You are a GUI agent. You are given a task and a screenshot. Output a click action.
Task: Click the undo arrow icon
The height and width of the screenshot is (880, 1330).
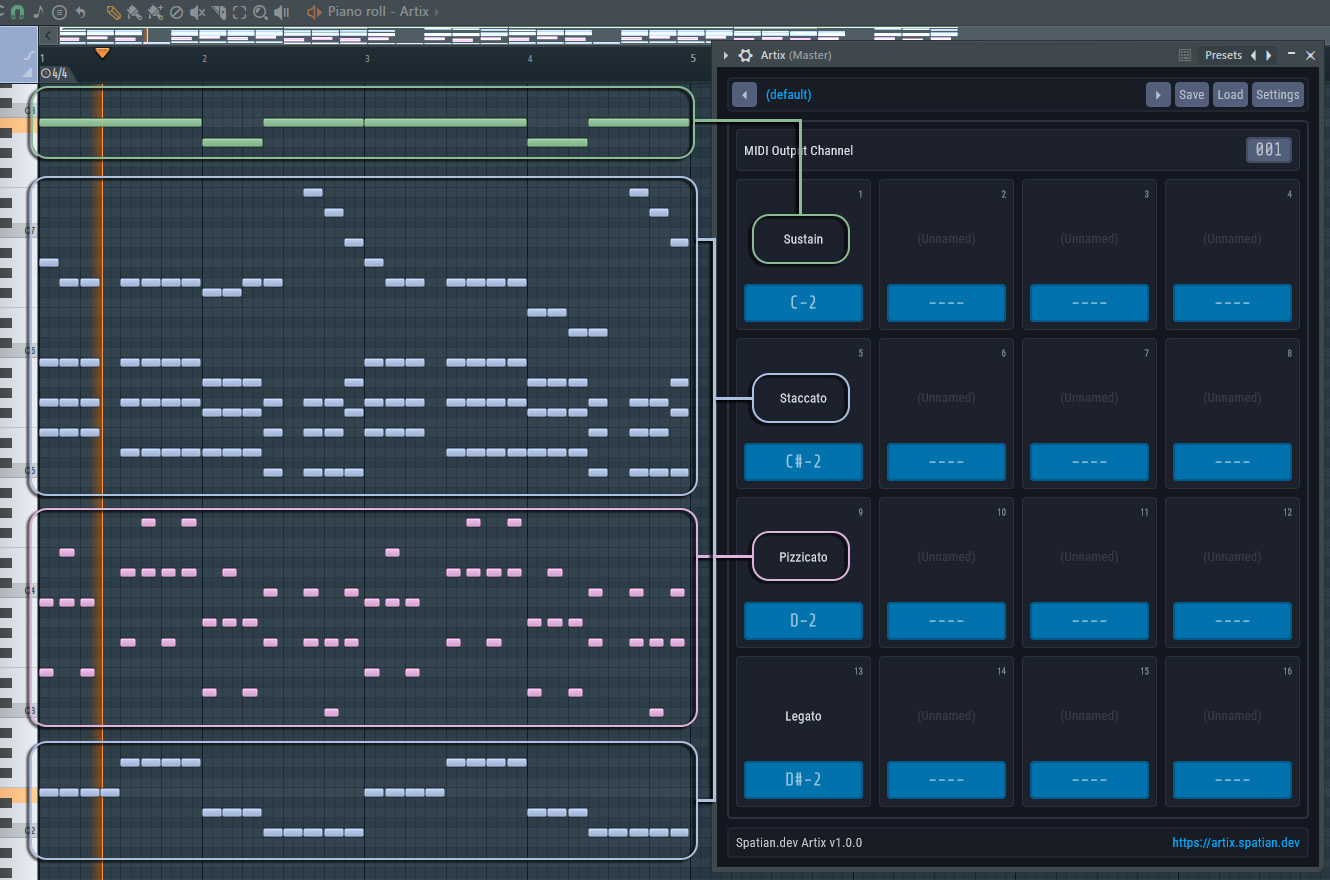pyautogui.click(x=80, y=12)
